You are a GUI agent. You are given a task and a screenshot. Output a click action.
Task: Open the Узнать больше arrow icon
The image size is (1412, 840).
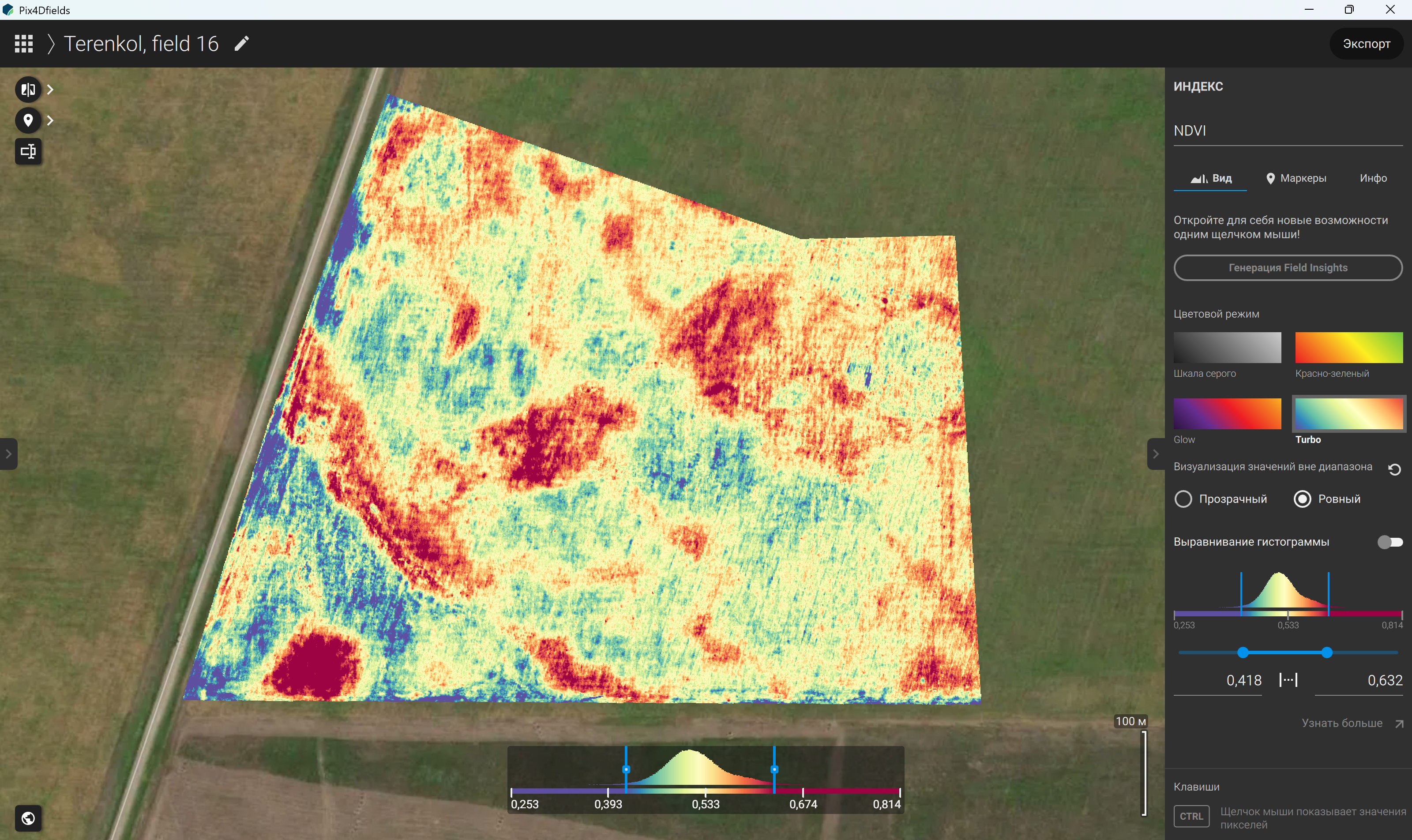pos(1399,724)
